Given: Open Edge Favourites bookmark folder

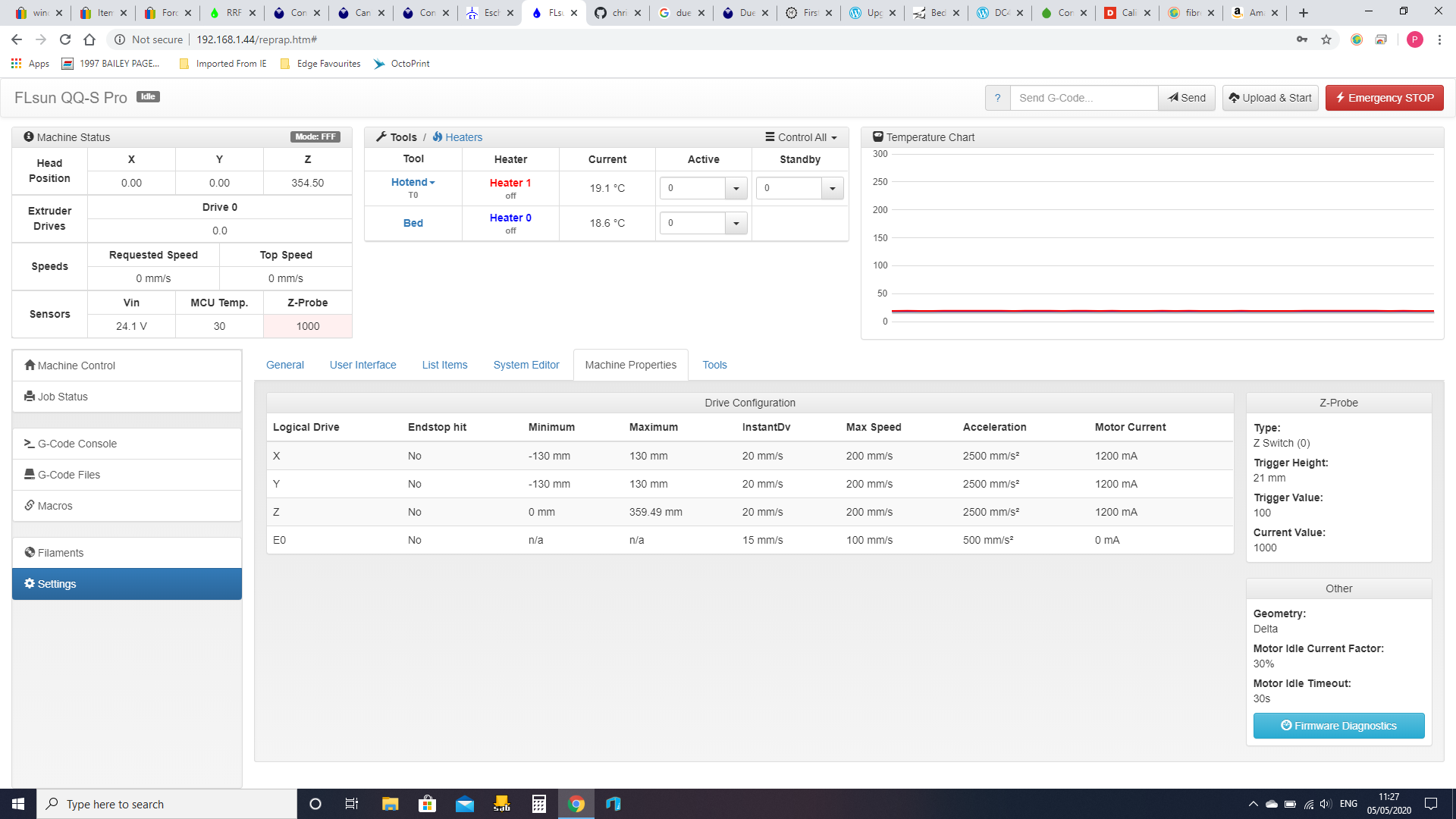Looking at the screenshot, I should [320, 64].
